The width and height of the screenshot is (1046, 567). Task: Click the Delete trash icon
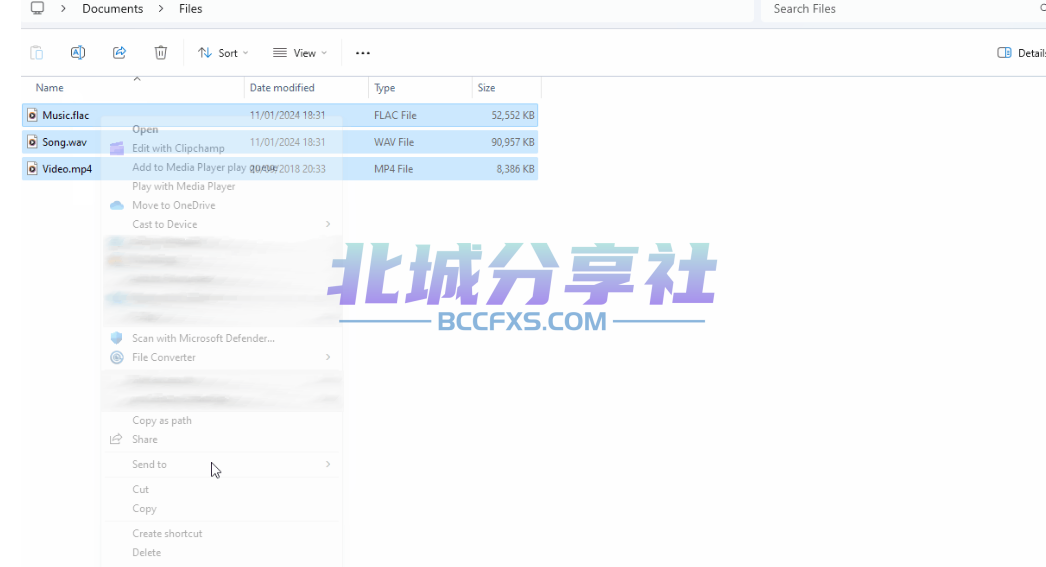click(x=161, y=53)
